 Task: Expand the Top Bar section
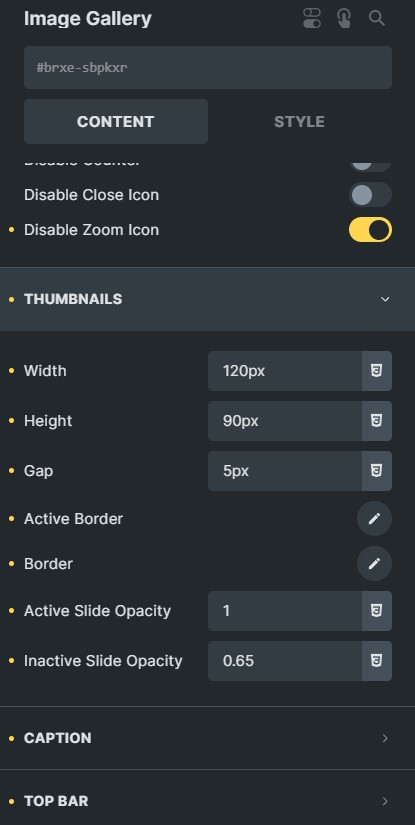(207, 801)
